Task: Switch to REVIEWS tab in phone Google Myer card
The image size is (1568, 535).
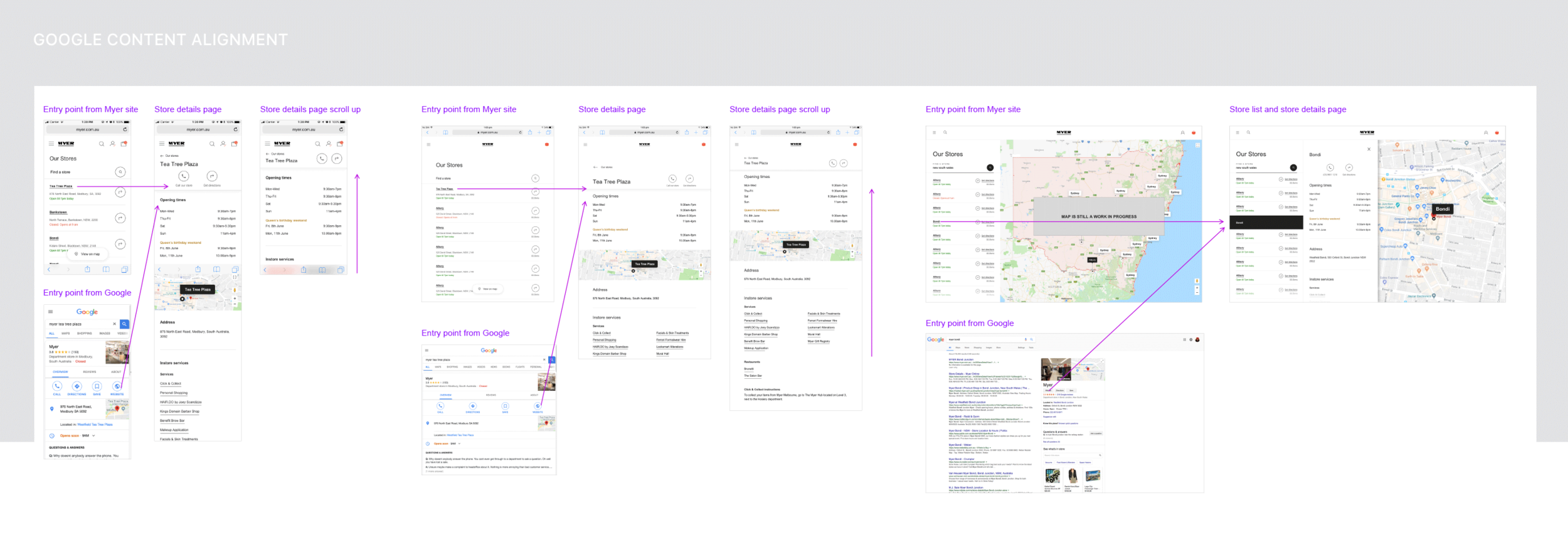Action: pos(90,372)
